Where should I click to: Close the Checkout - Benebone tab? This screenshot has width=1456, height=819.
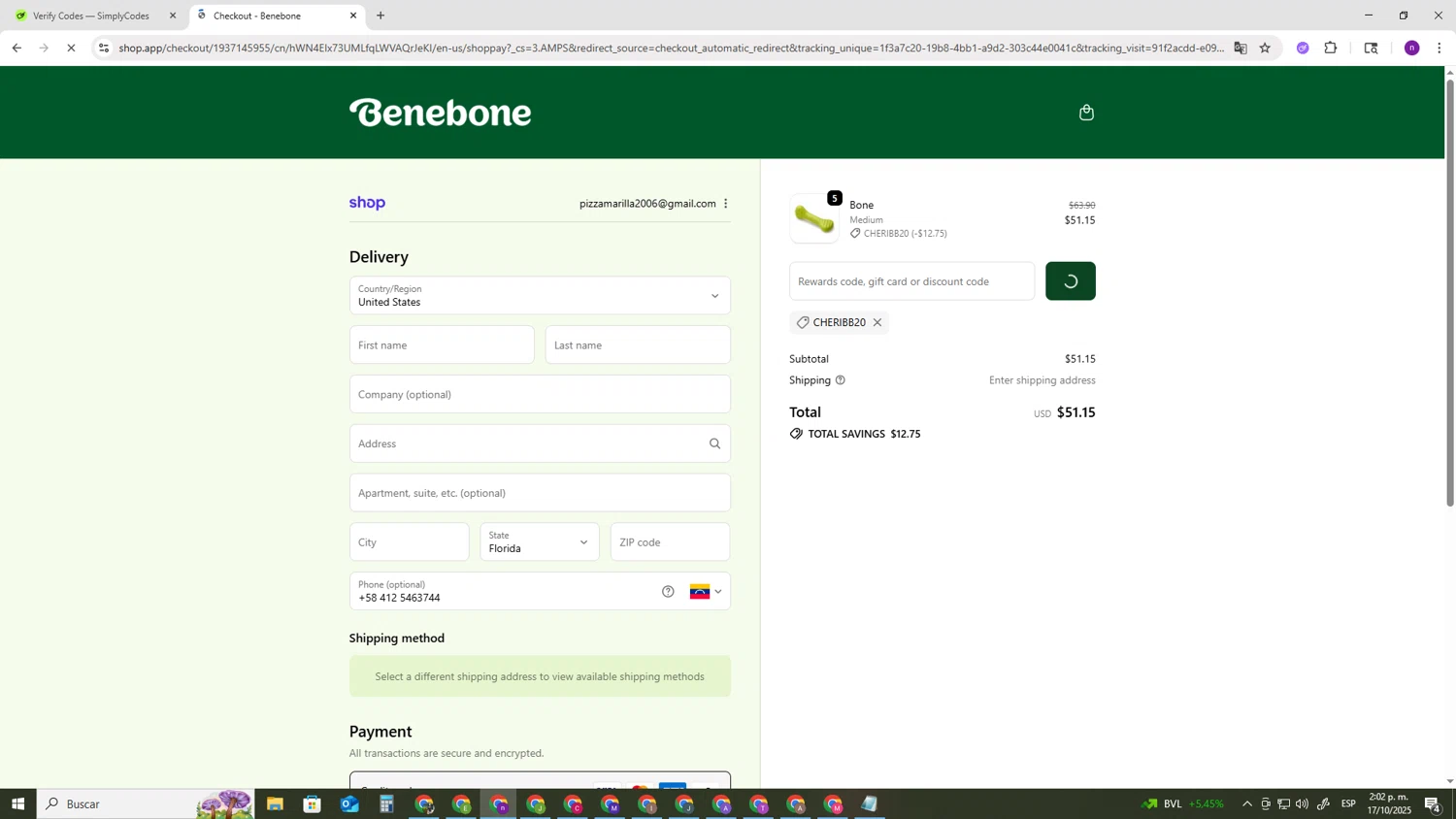(353, 16)
